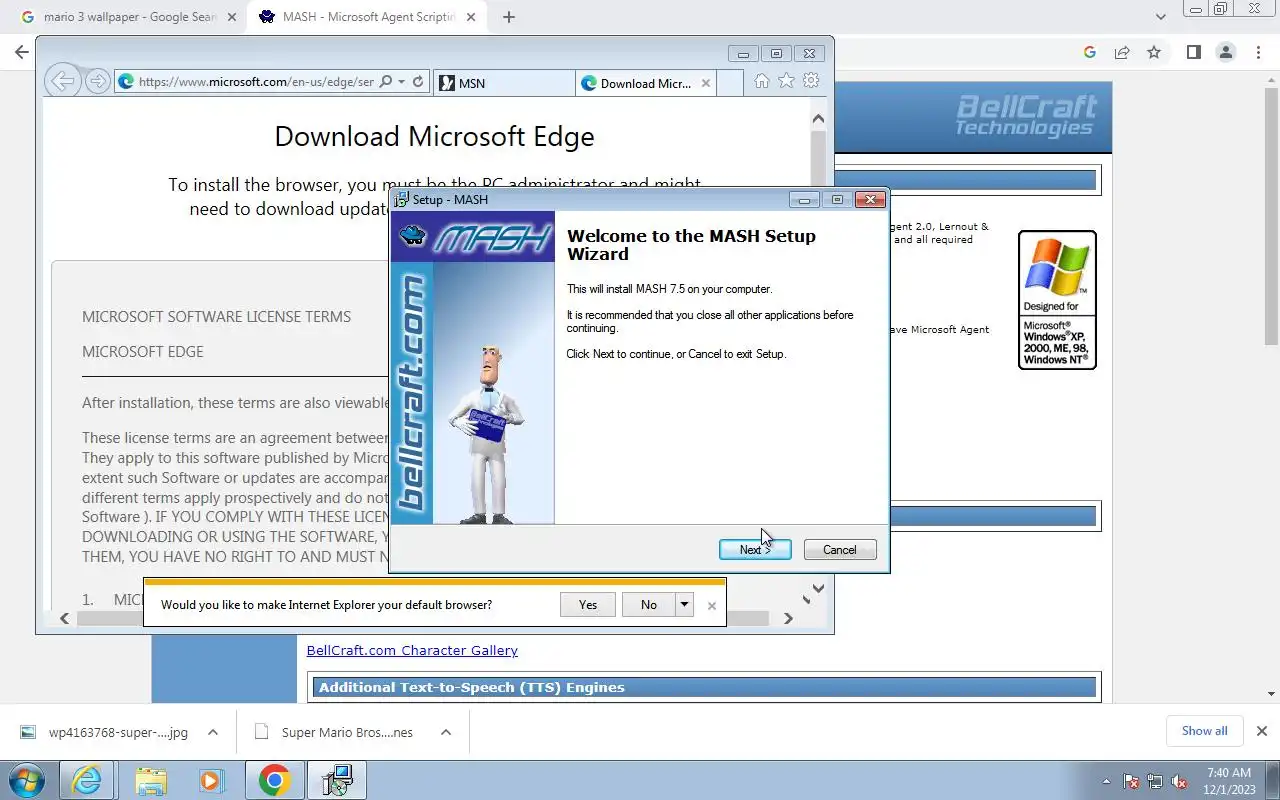Open the Windows Start menu
The height and width of the screenshot is (800, 1280).
tap(27, 780)
